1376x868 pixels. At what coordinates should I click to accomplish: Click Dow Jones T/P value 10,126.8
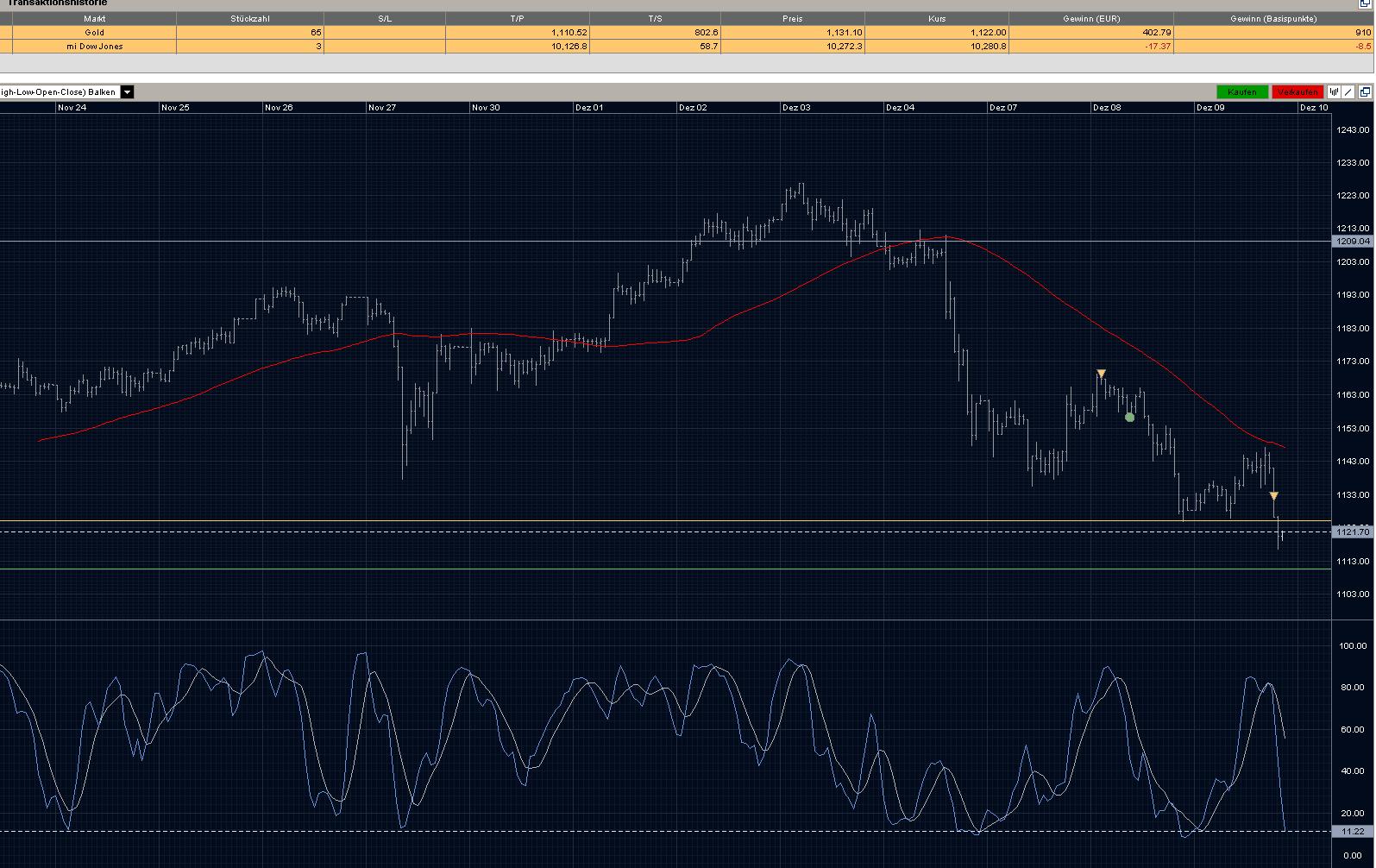[569, 47]
